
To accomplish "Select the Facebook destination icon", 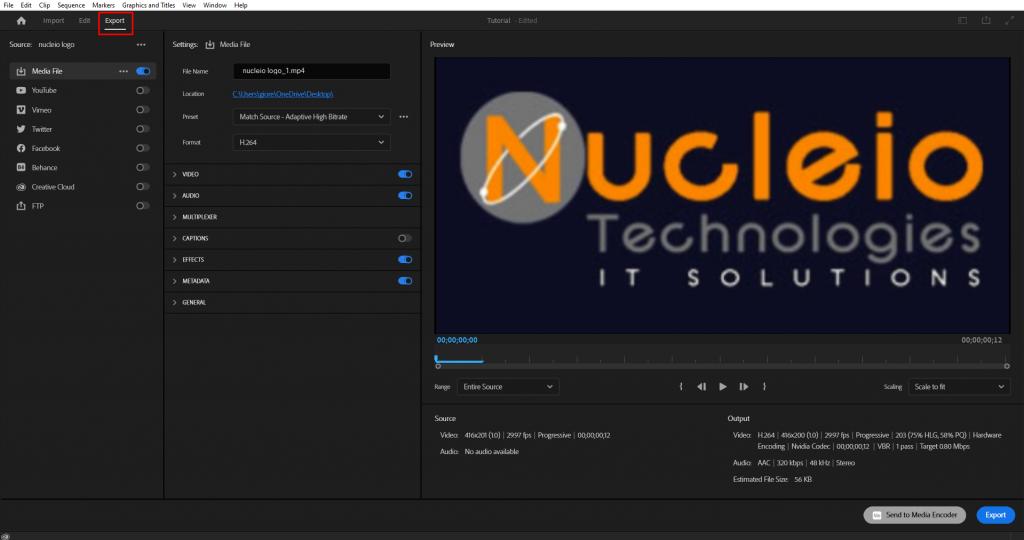I will [21, 148].
